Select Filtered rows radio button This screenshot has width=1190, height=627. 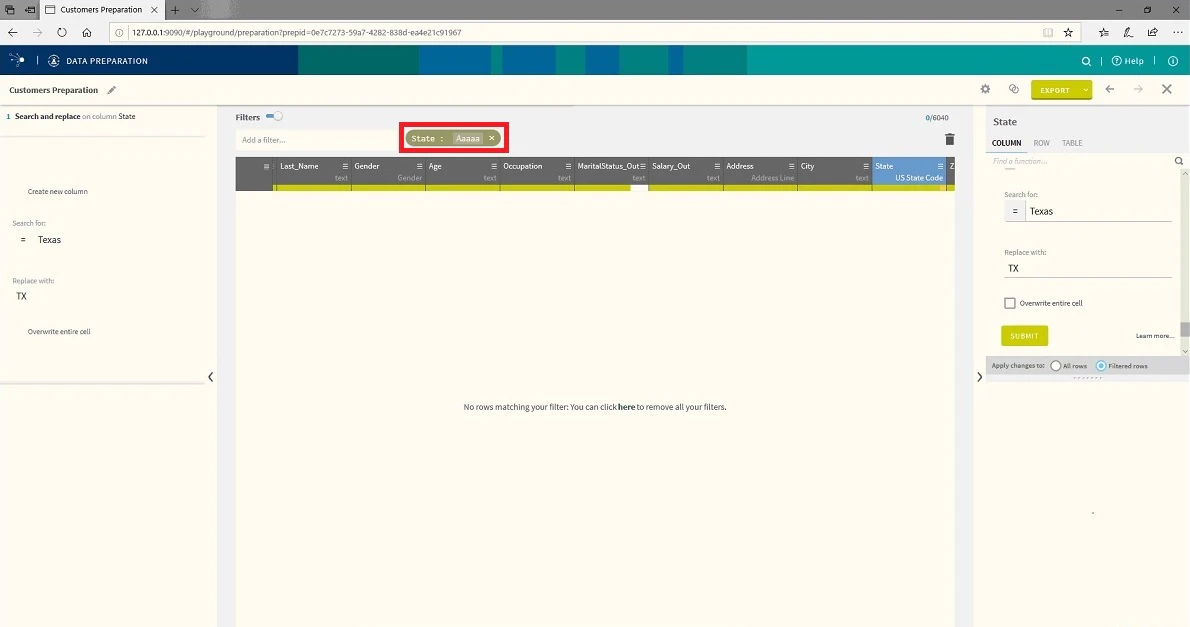(1100, 366)
